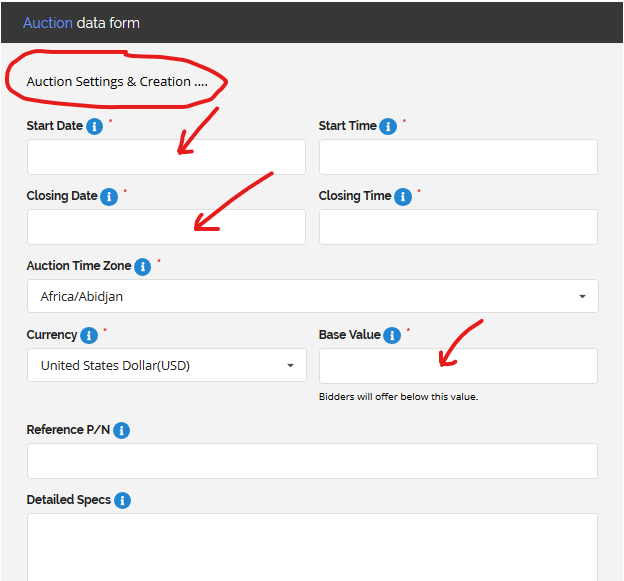
Task: Open the Auction Time Zone info icon
Action: (x=142, y=267)
